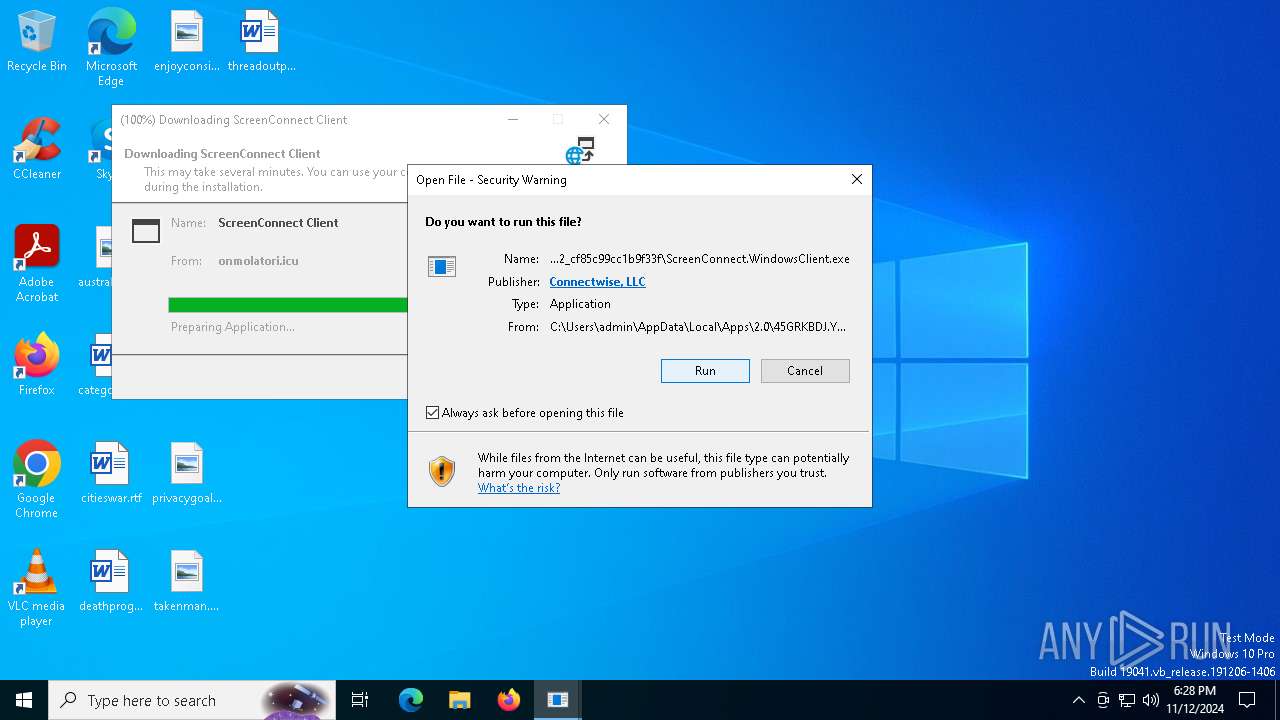Click the From path C:\Users\admin\AppData text
The width and height of the screenshot is (1280, 720).
point(698,327)
